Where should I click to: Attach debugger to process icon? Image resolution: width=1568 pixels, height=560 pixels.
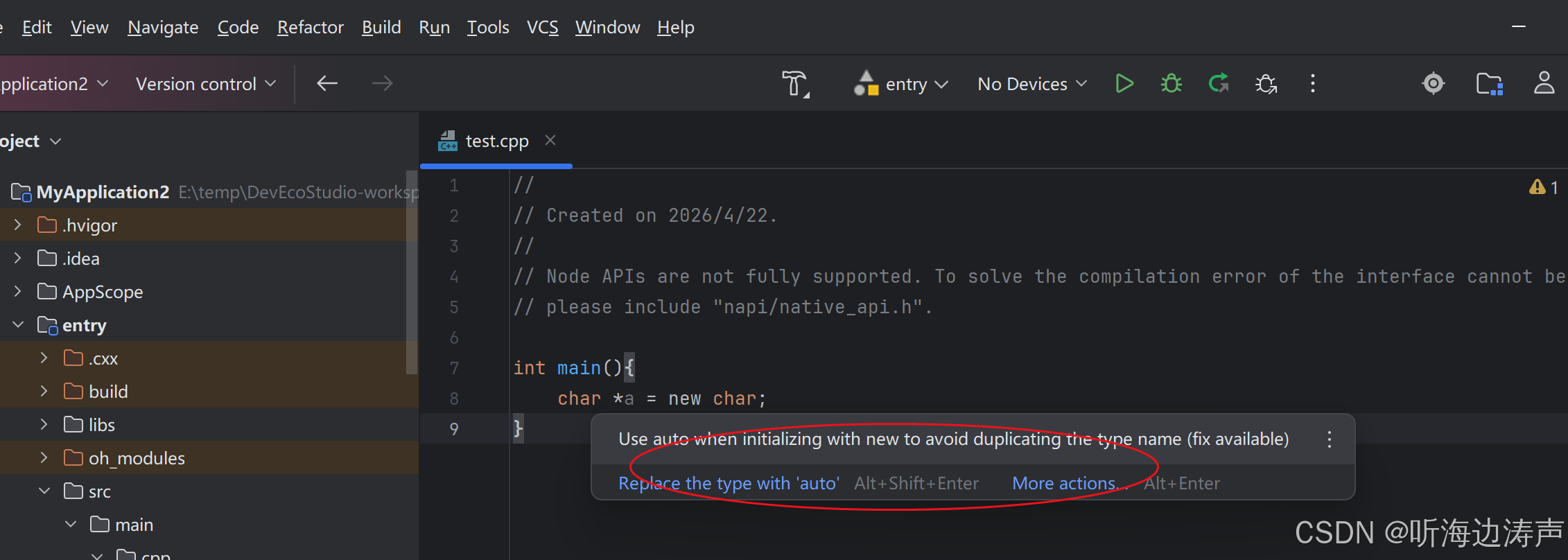click(1266, 84)
